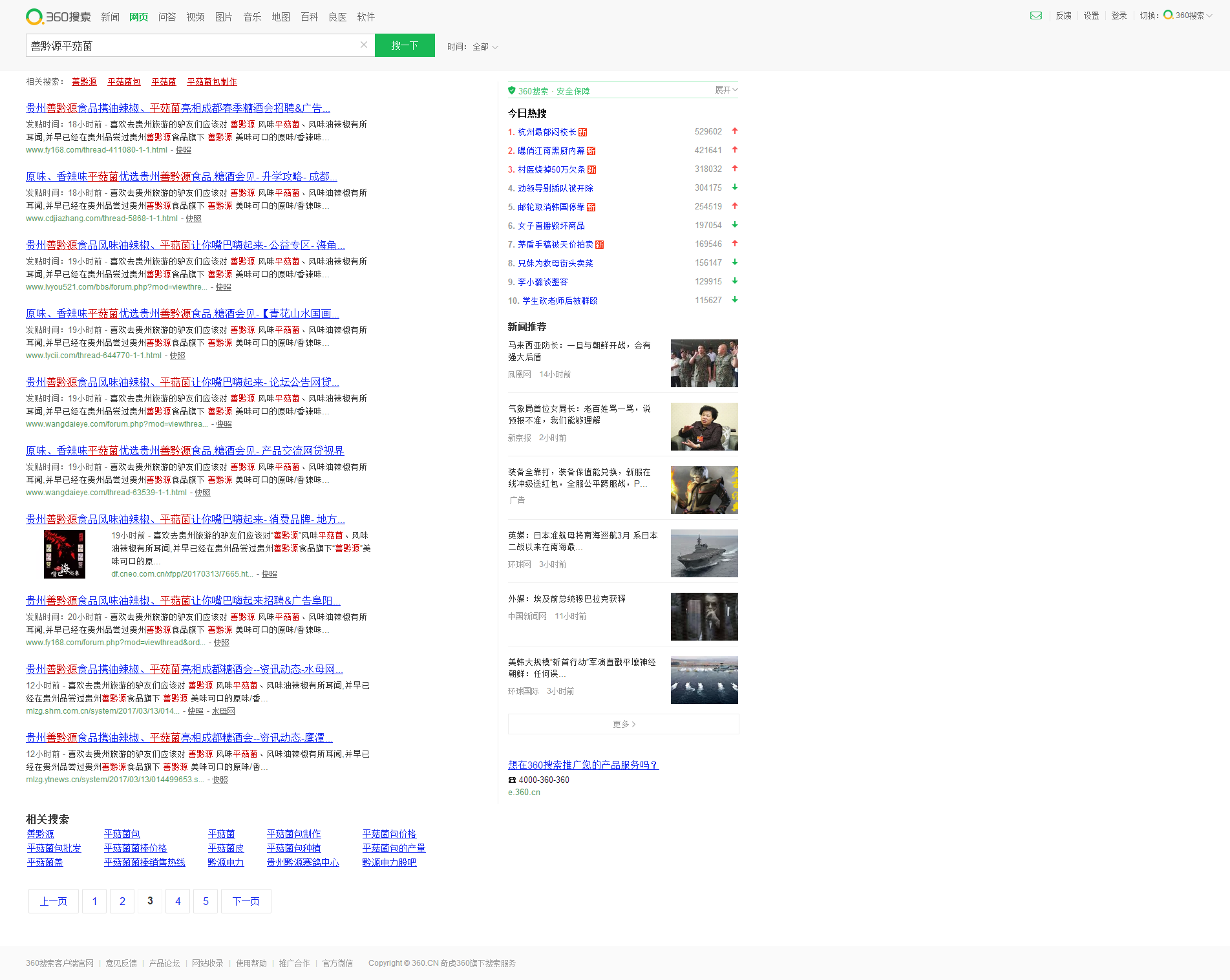Screen dimensions: 1230x980
Task: Open footer link 网站收录
Action: click(x=207, y=963)
